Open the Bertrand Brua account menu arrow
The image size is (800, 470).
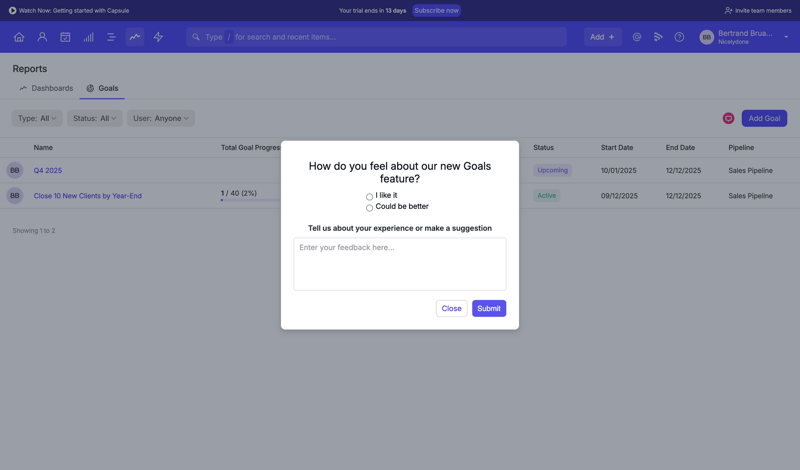point(786,37)
